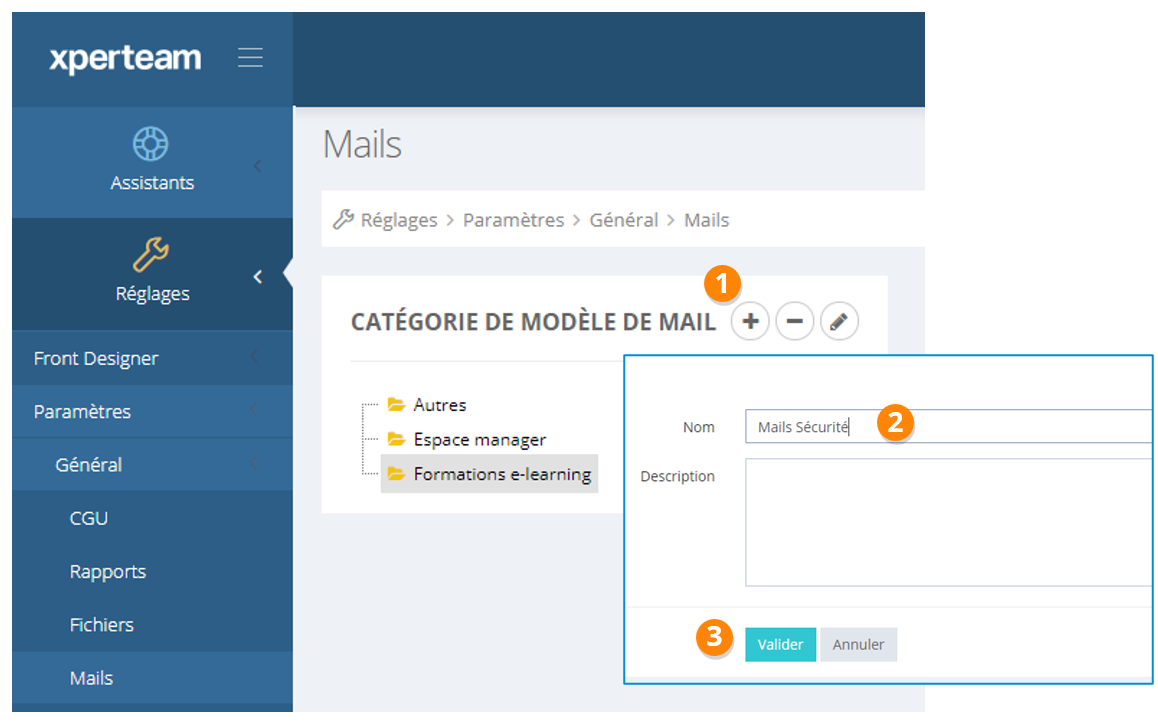The height and width of the screenshot is (723, 1158).
Task: Remove category using the minus icon
Action: tap(794, 322)
